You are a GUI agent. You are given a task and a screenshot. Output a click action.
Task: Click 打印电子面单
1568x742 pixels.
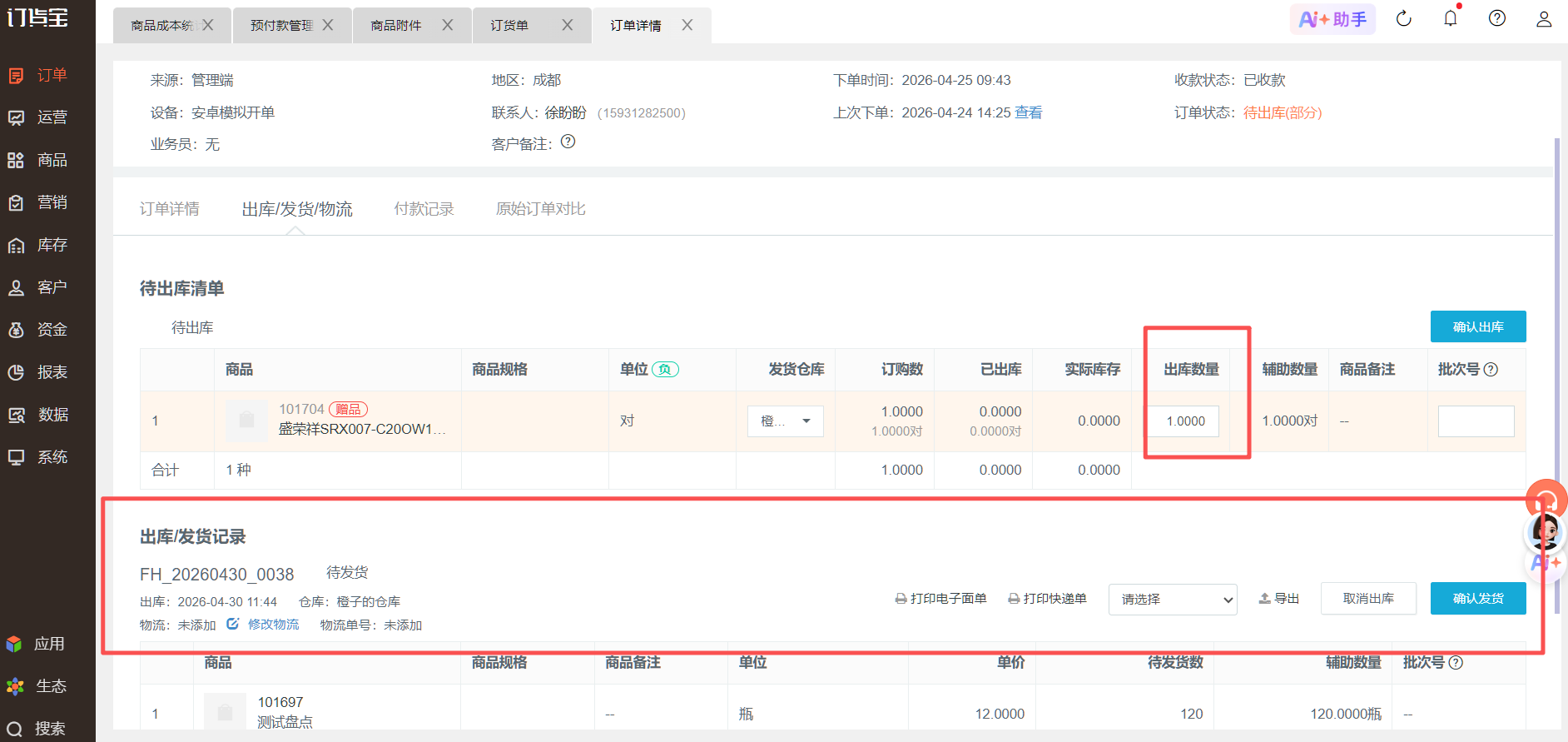pyautogui.click(x=940, y=599)
